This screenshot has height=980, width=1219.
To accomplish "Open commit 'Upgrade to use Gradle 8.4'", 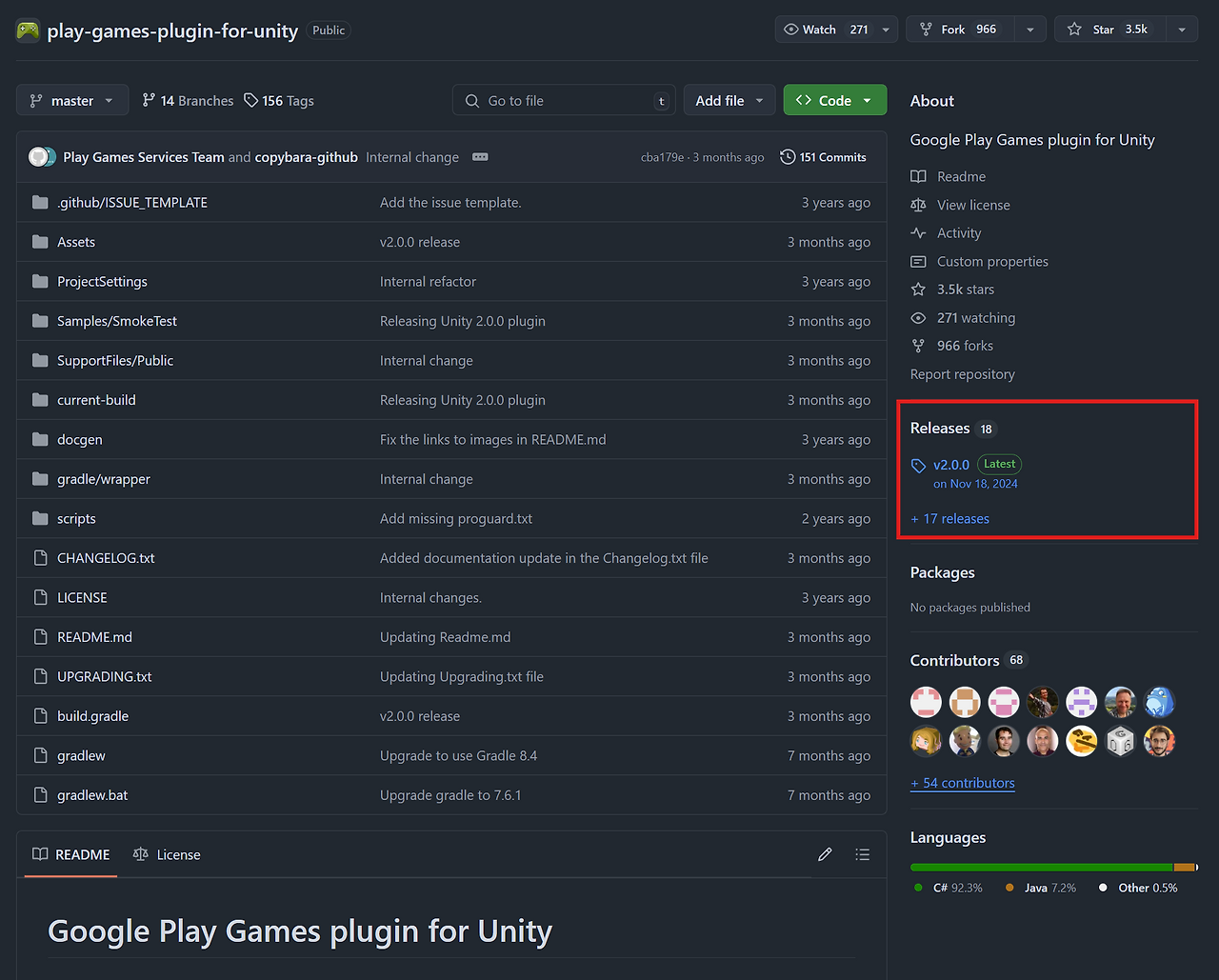I will click(458, 756).
